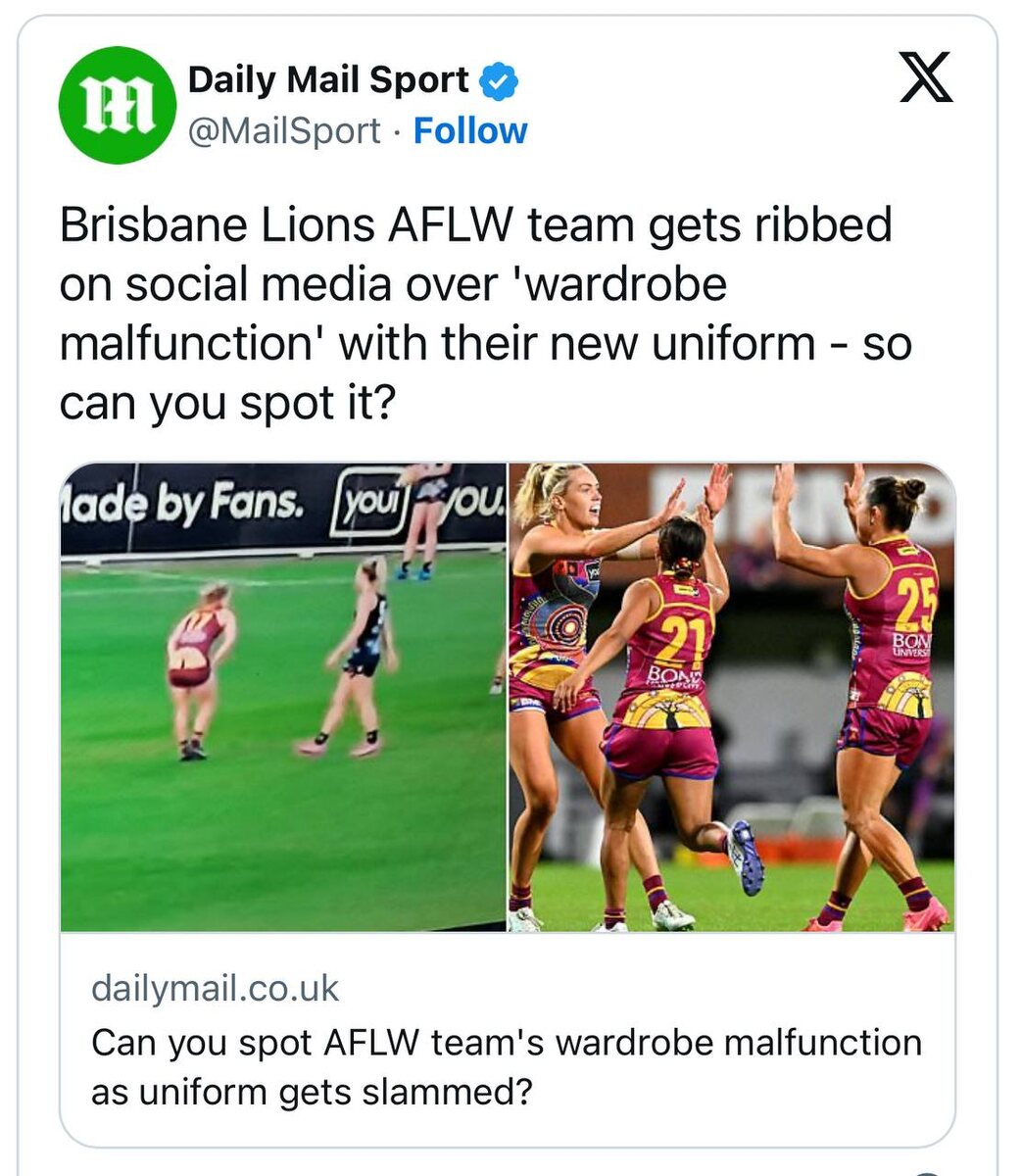Open the @MailSport handle
Viewport: 1021px width, 1176px height.
[284, 130]
